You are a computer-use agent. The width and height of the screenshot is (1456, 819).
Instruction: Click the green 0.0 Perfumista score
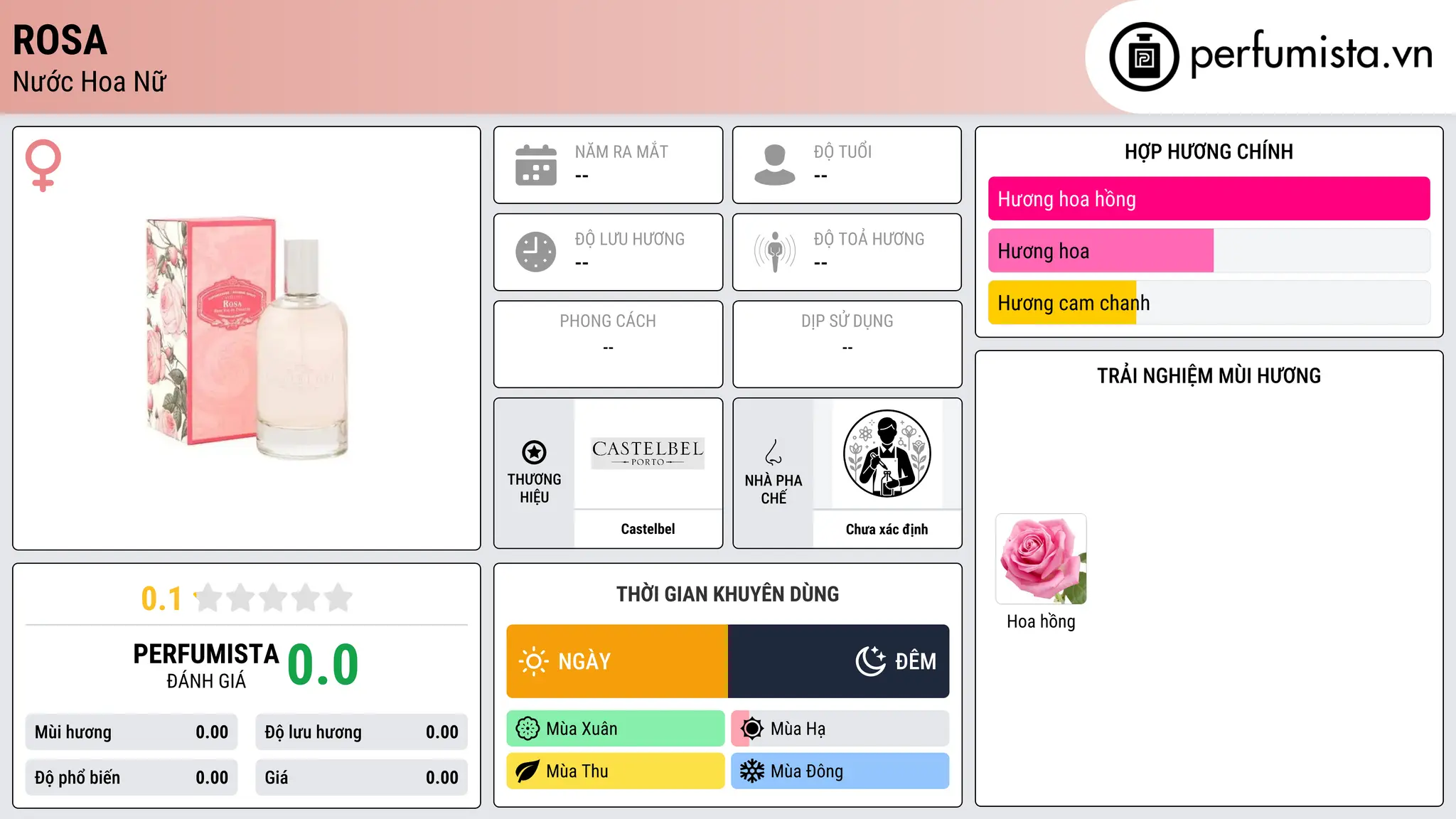pos(323,665)
